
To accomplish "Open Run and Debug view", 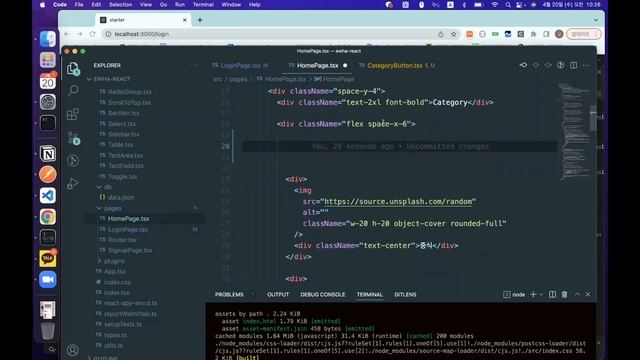I will [73, 183].
